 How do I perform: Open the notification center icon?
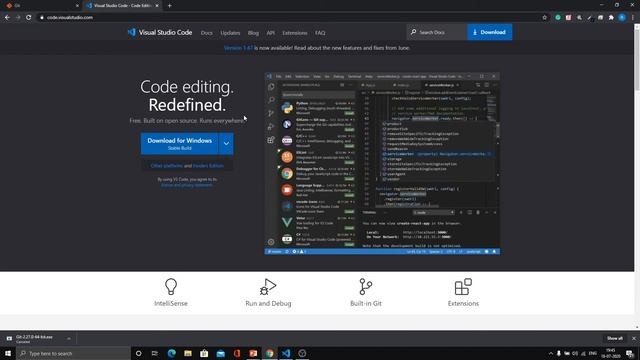[x=630, y=353]
